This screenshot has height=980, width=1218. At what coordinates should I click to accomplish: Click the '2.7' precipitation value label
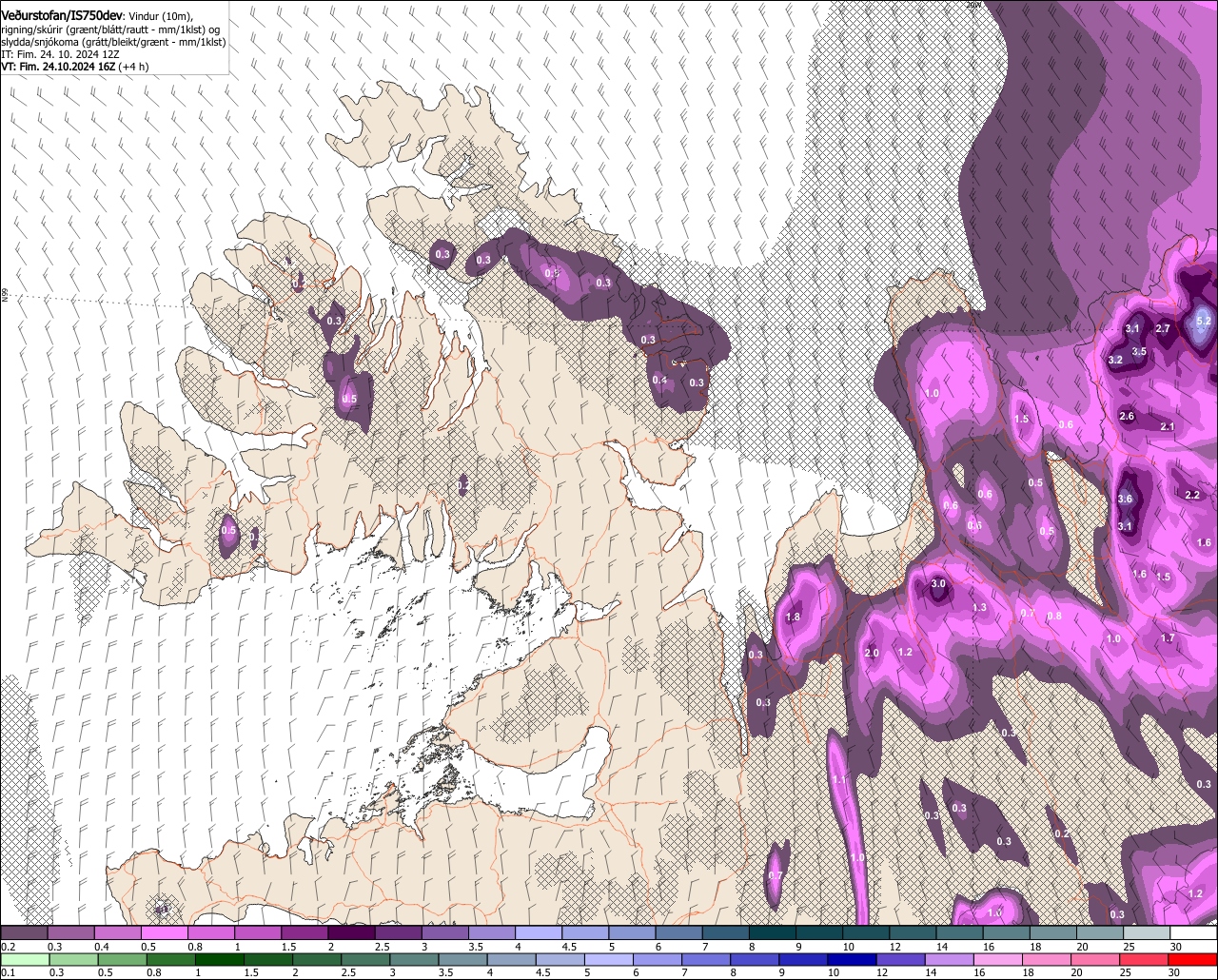point(1163,329)
